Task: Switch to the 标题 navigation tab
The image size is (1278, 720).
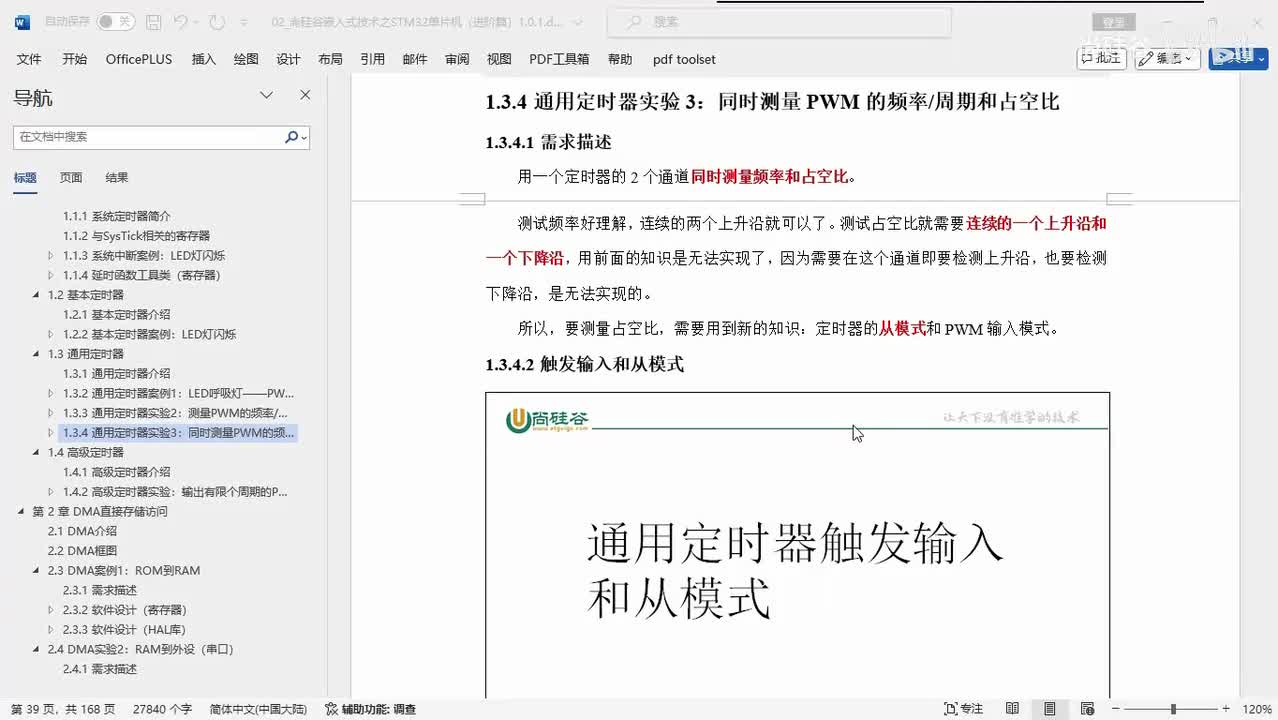Action: point(25,178)
